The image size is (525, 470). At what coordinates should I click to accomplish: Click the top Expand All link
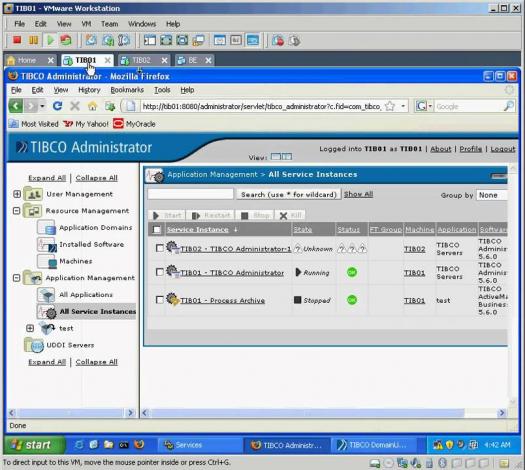click(x=47, y=178)
